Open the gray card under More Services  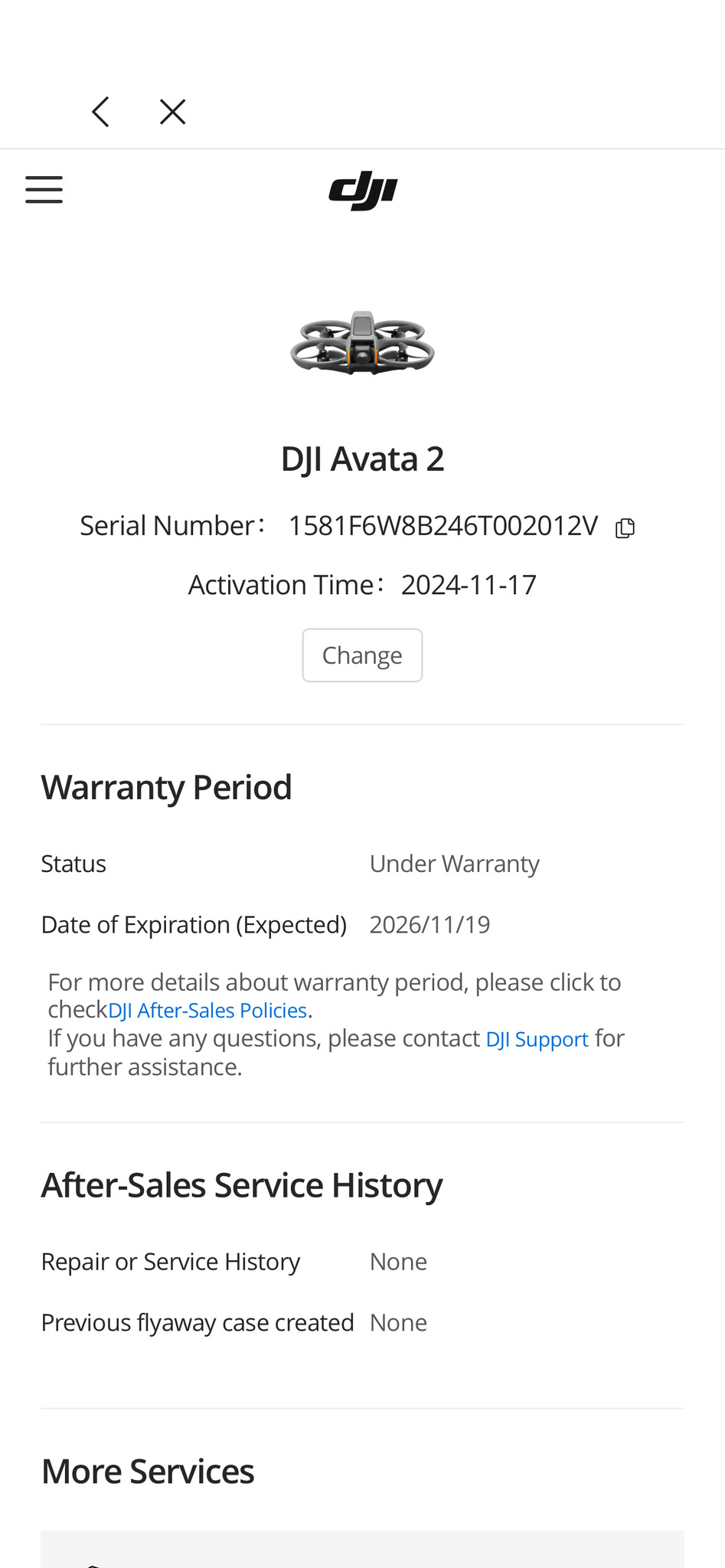tap(362, 1550)
